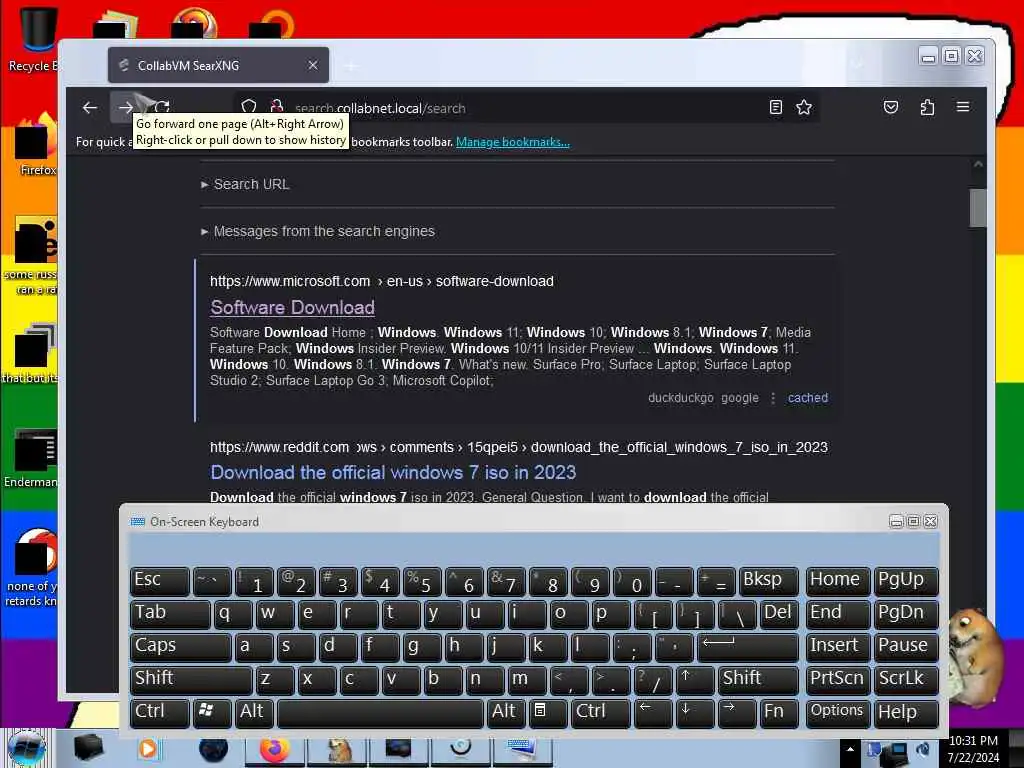The width and height of the screenshot is (1024, 768).
Task: Click the Windows logo key on the keyboard
Action: point(211,712)
